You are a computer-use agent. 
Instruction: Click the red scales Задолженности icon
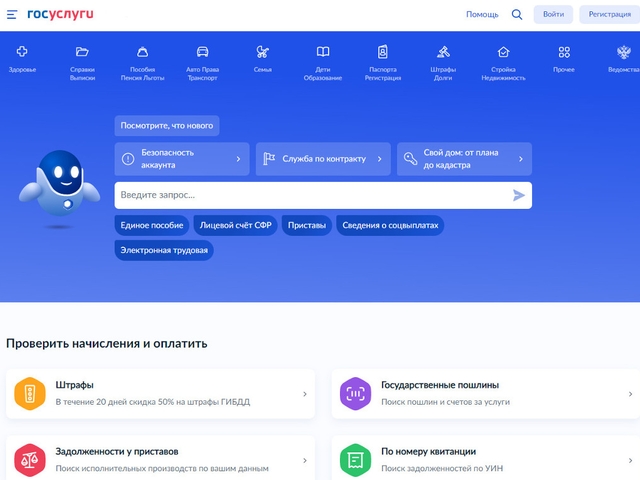click(30, 460)
